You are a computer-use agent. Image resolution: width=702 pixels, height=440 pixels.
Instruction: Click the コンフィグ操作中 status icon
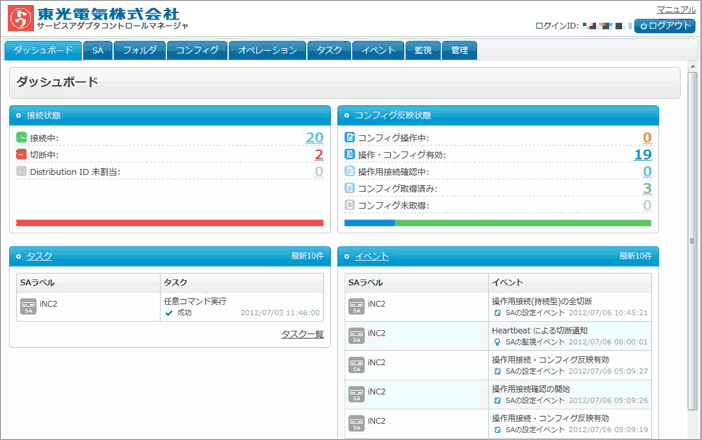click(349, 137)
